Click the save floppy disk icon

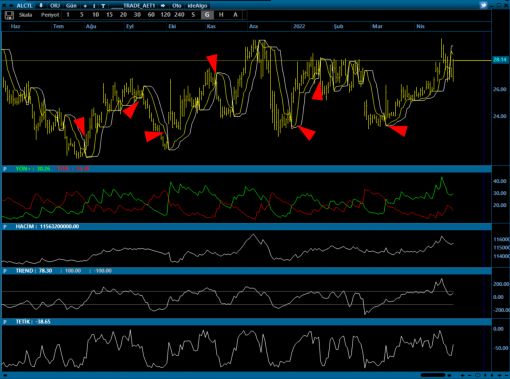pos(9,15)
